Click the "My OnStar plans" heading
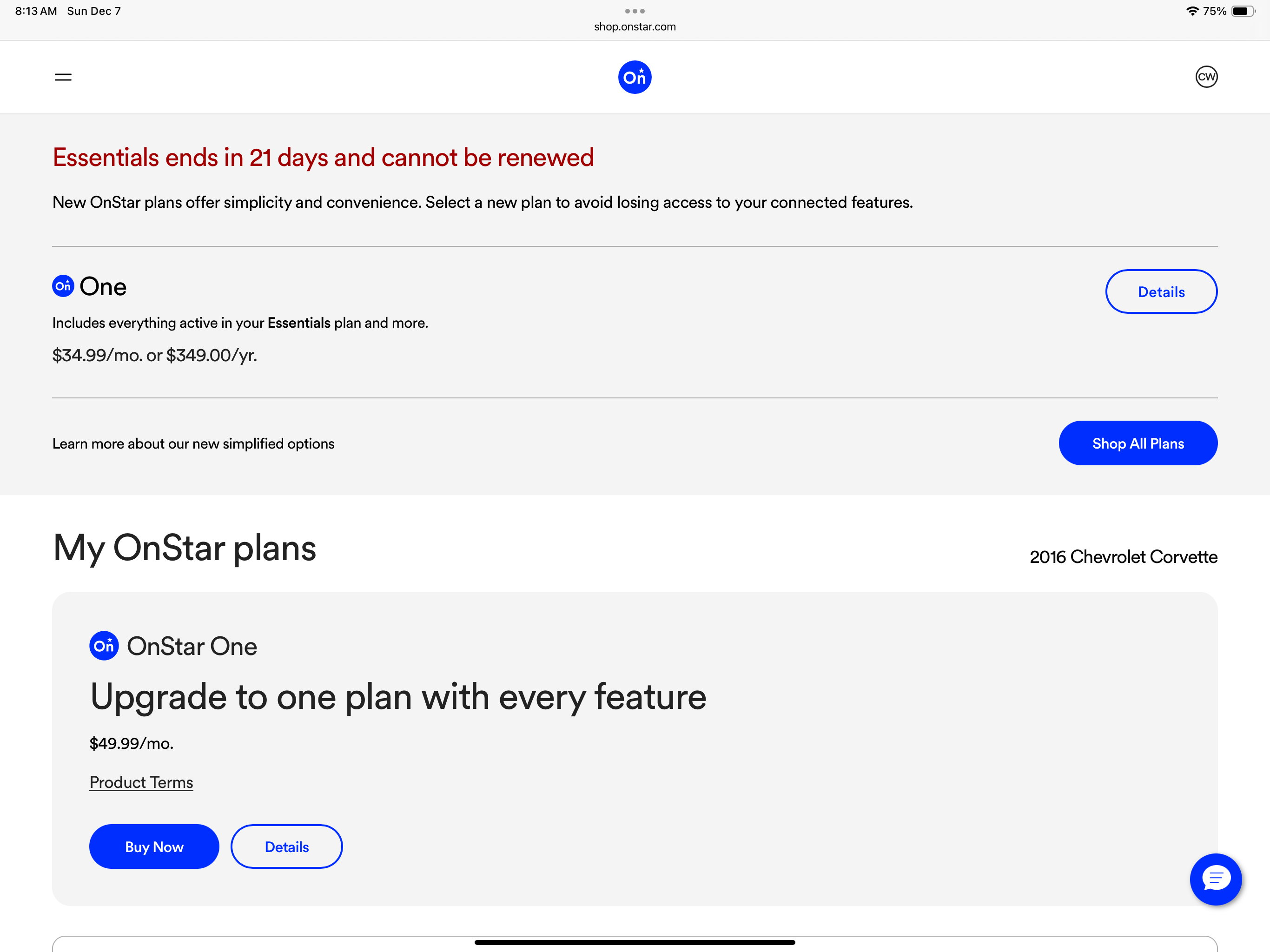 click(x=184, y=548)
